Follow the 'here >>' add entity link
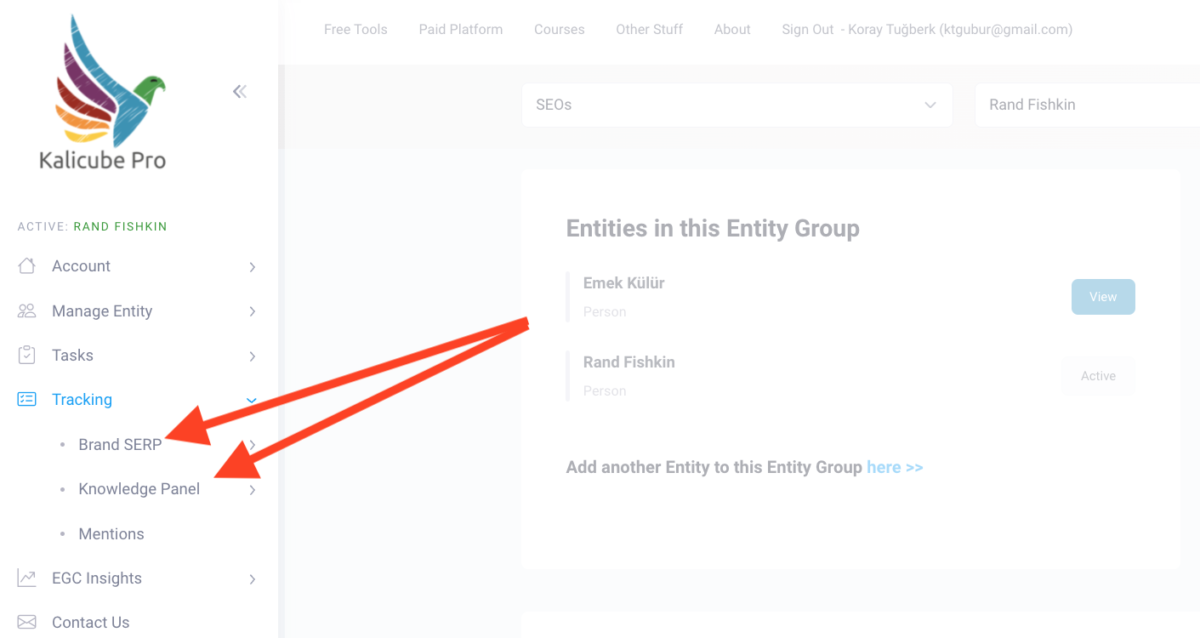Viewport: 1200px width, 638px height. [x=895, y=467]
